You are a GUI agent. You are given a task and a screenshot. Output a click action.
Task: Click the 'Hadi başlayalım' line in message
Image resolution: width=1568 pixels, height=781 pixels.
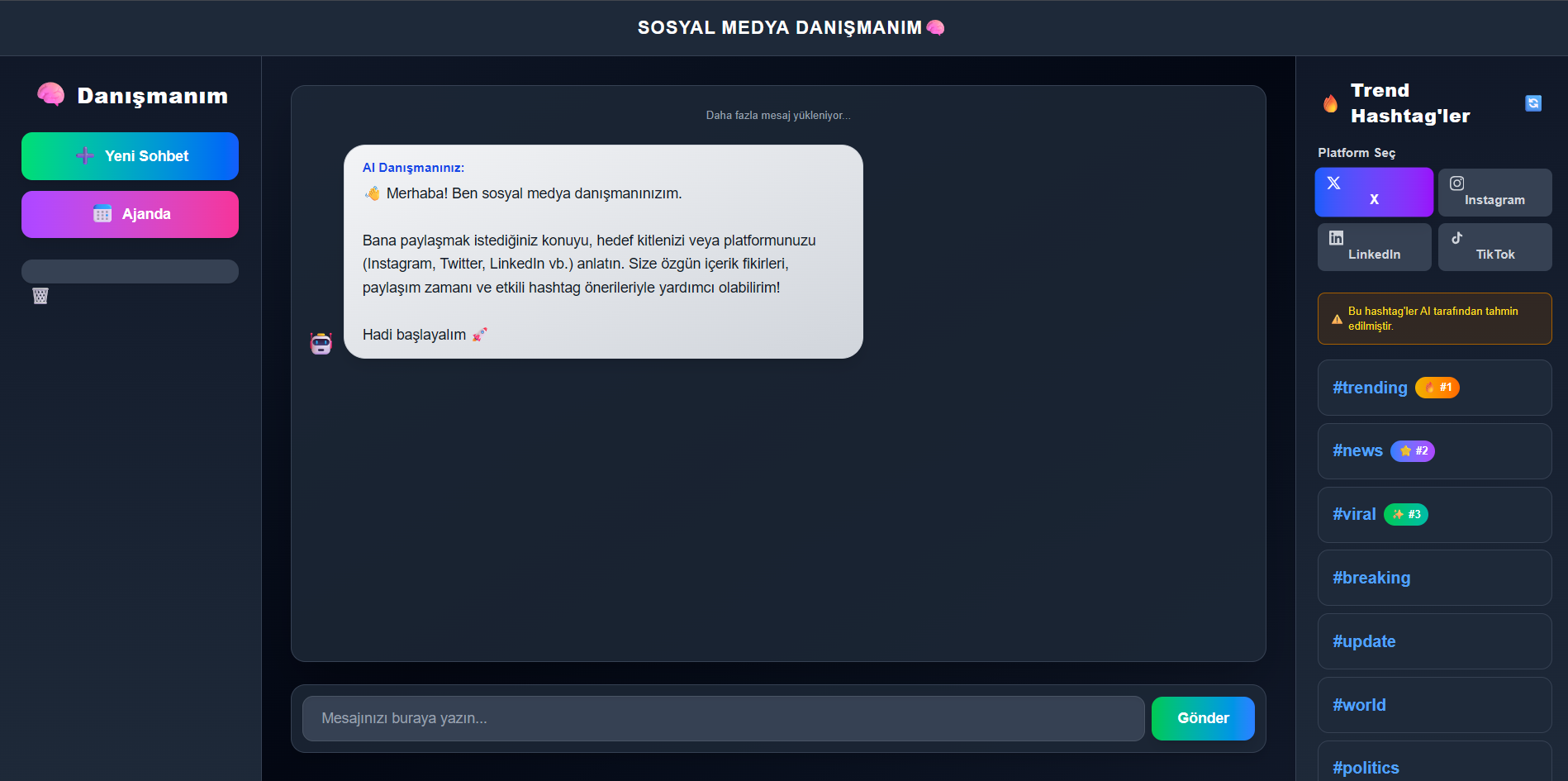425,335
